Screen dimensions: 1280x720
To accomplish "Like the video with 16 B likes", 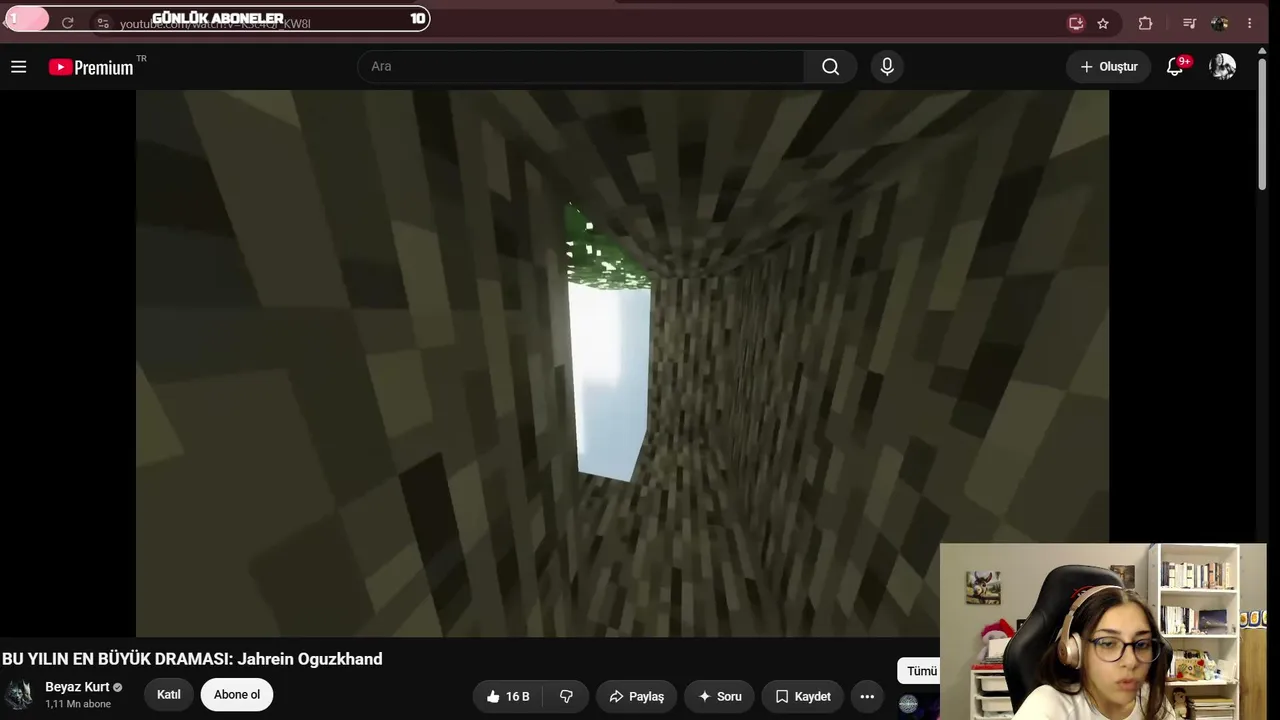I will [508, 696].
